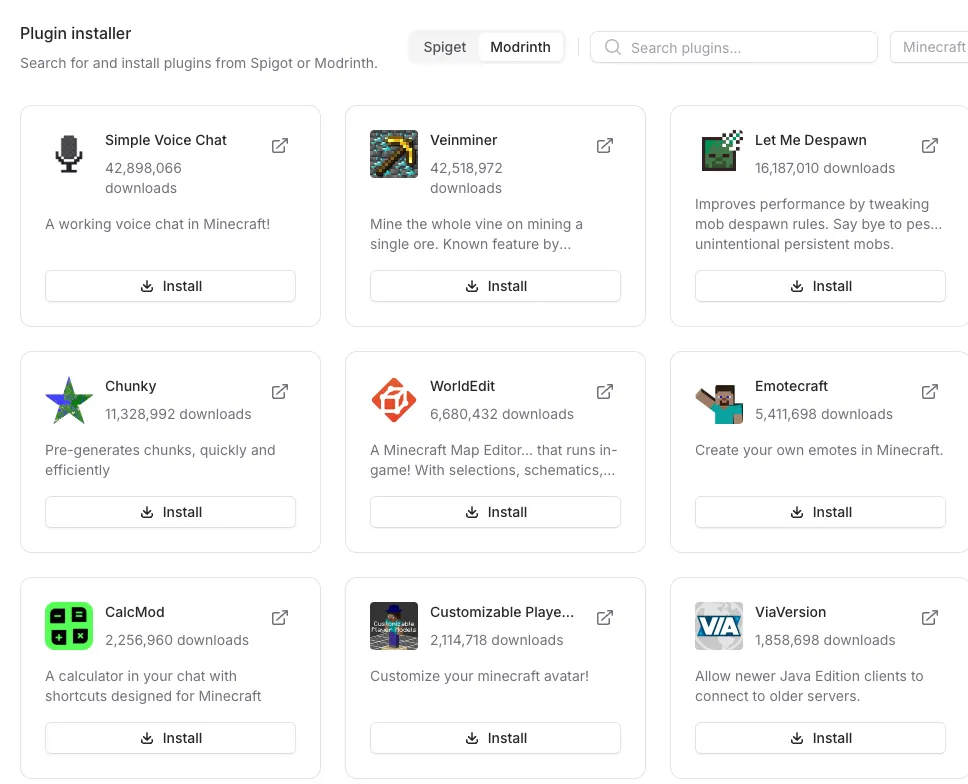Screen dimensions: 968x784
Task: Open CalcMod external link icon
Action: pos(280,617)
